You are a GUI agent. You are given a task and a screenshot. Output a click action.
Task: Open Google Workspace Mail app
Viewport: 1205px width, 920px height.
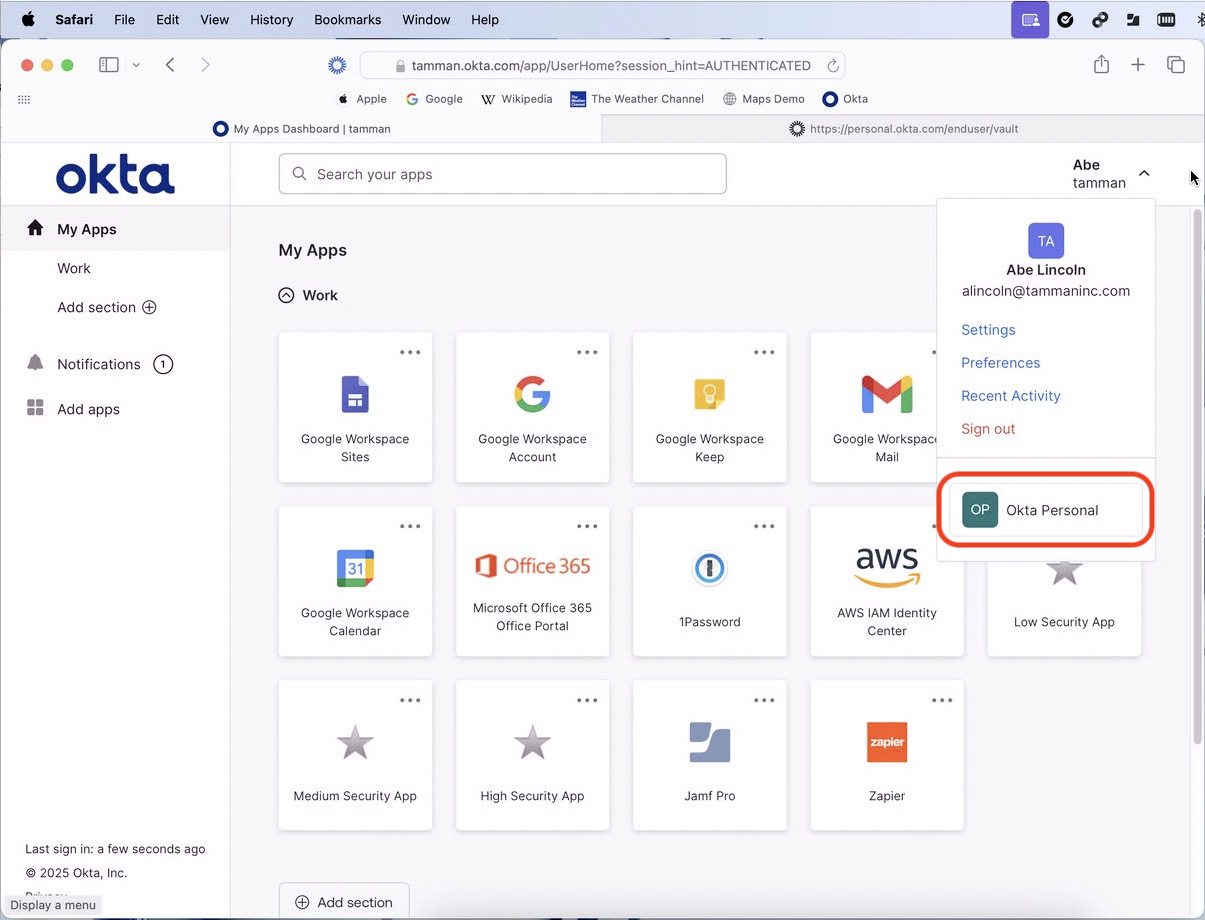coord(873,407)
